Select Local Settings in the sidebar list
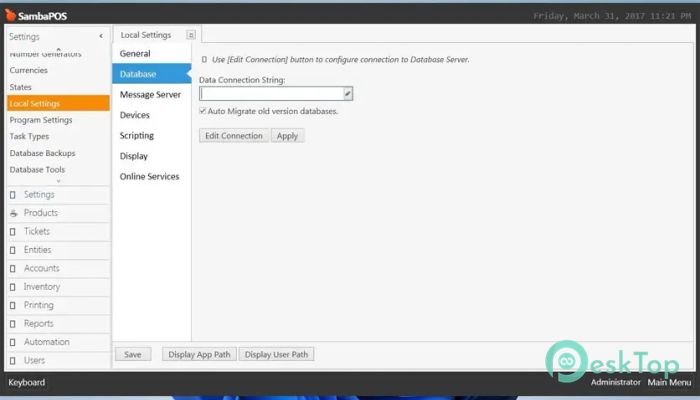Screen dimensions: 700x400 click(58, 103)
